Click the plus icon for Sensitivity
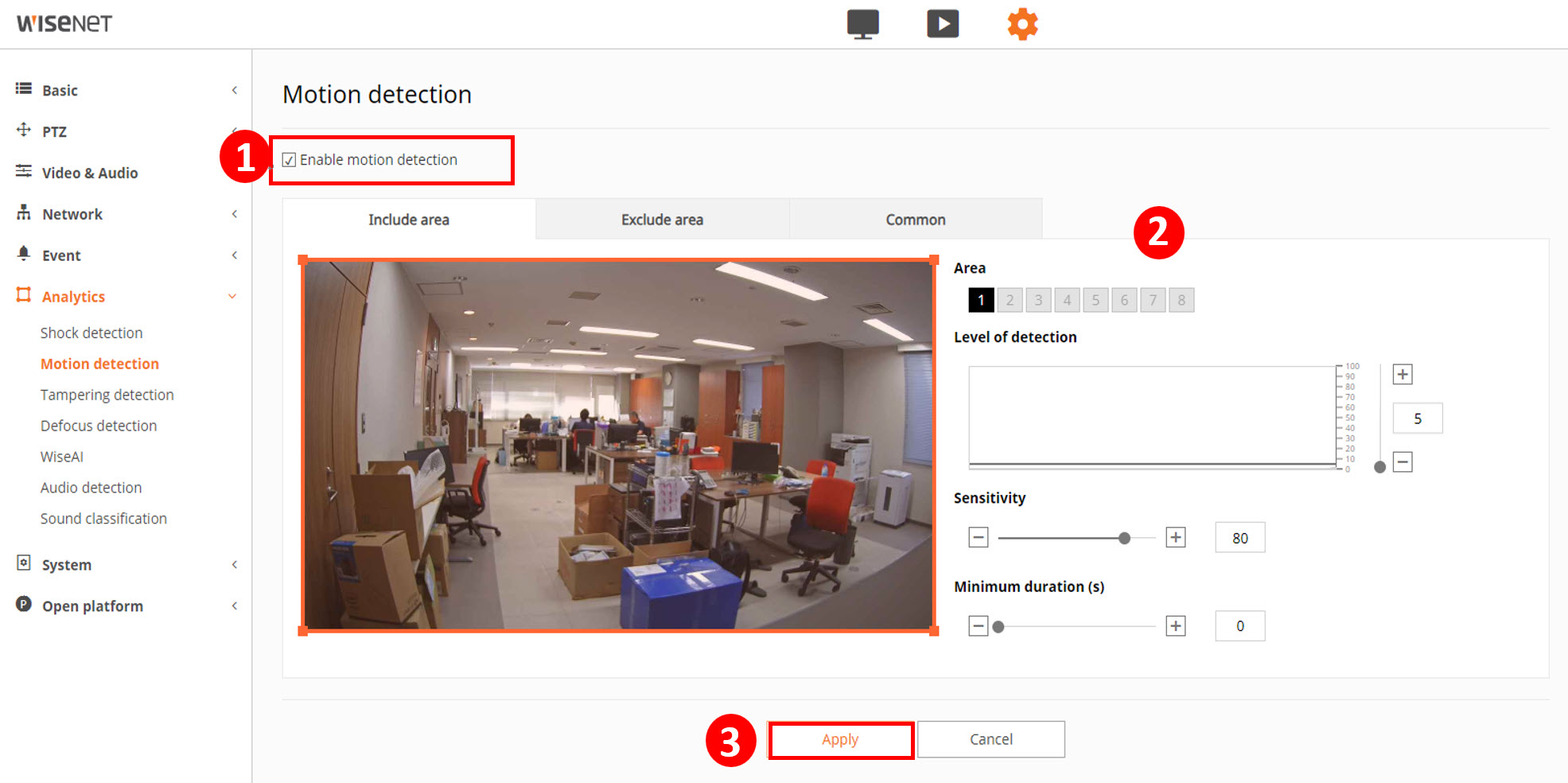1568x783 pixels. [x=1176, y=538]
